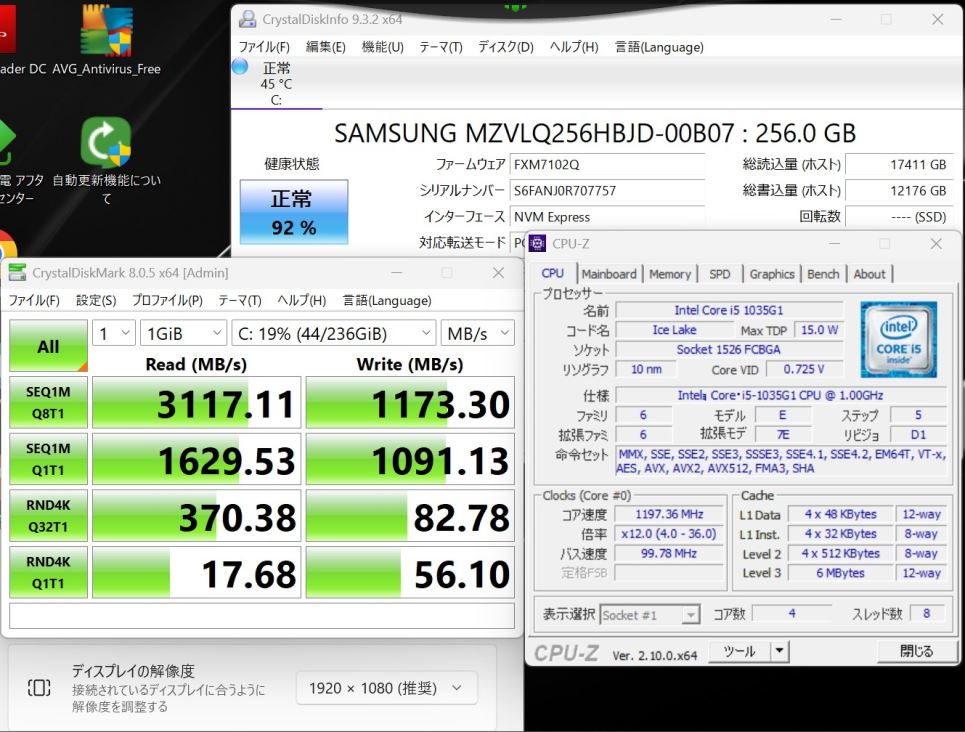Open テーマ(T) menu in CrystalDiskInfo
965x732 pixels.
click(441, 47)
